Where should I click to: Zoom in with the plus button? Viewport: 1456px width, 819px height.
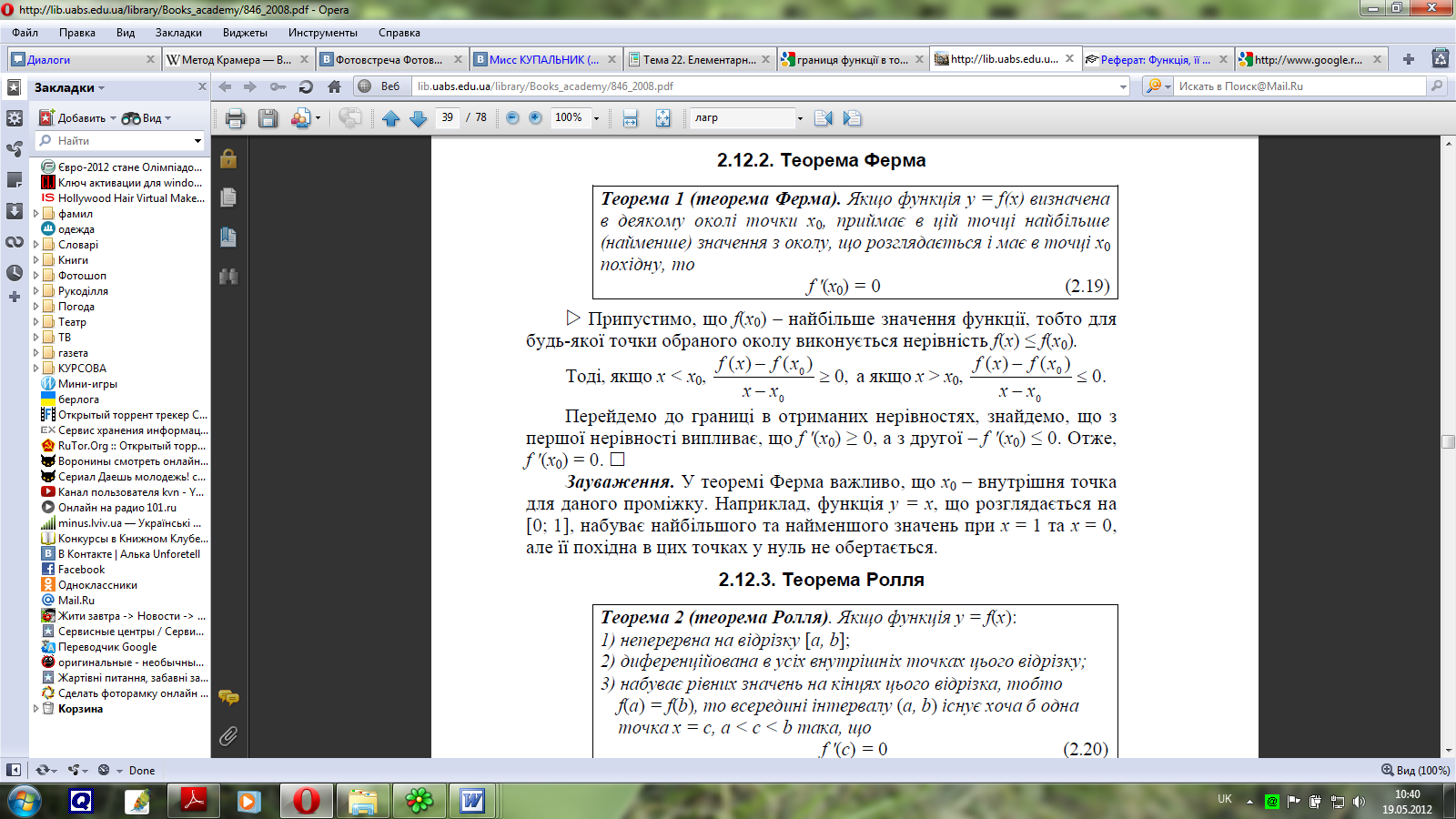(535, 117)
